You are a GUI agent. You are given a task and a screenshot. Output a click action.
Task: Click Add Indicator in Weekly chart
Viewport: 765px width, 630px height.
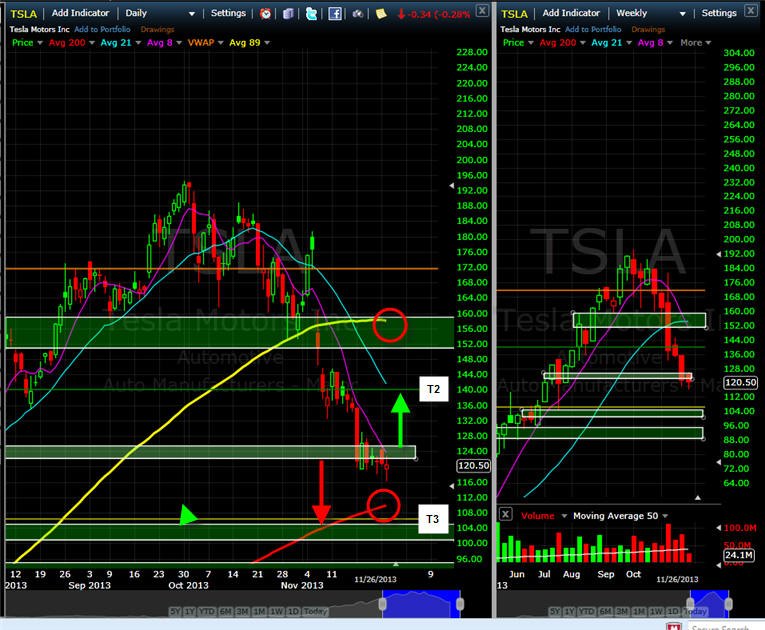click(571, 13)
